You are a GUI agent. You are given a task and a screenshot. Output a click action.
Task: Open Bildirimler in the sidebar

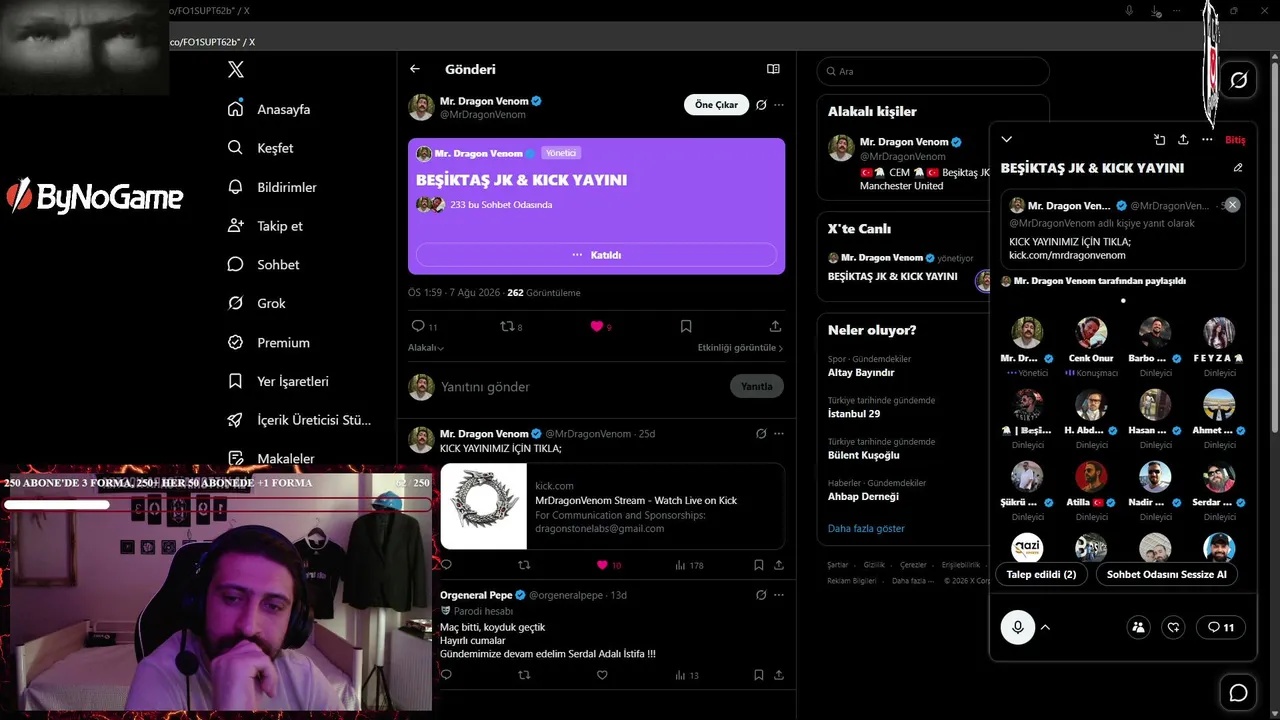point(273,187)
